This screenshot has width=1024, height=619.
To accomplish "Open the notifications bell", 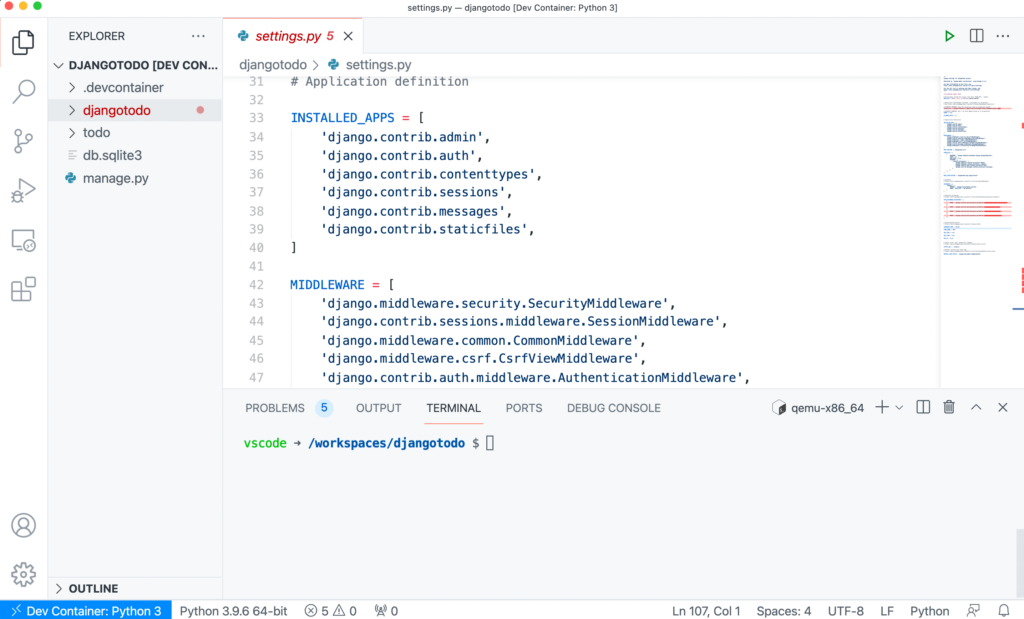I will 1004,611.
